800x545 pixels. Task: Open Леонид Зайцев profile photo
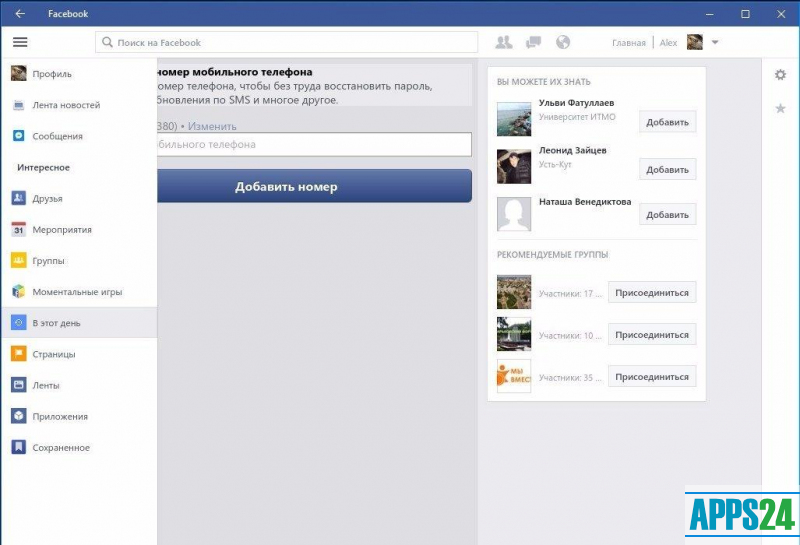coord(514,166)
